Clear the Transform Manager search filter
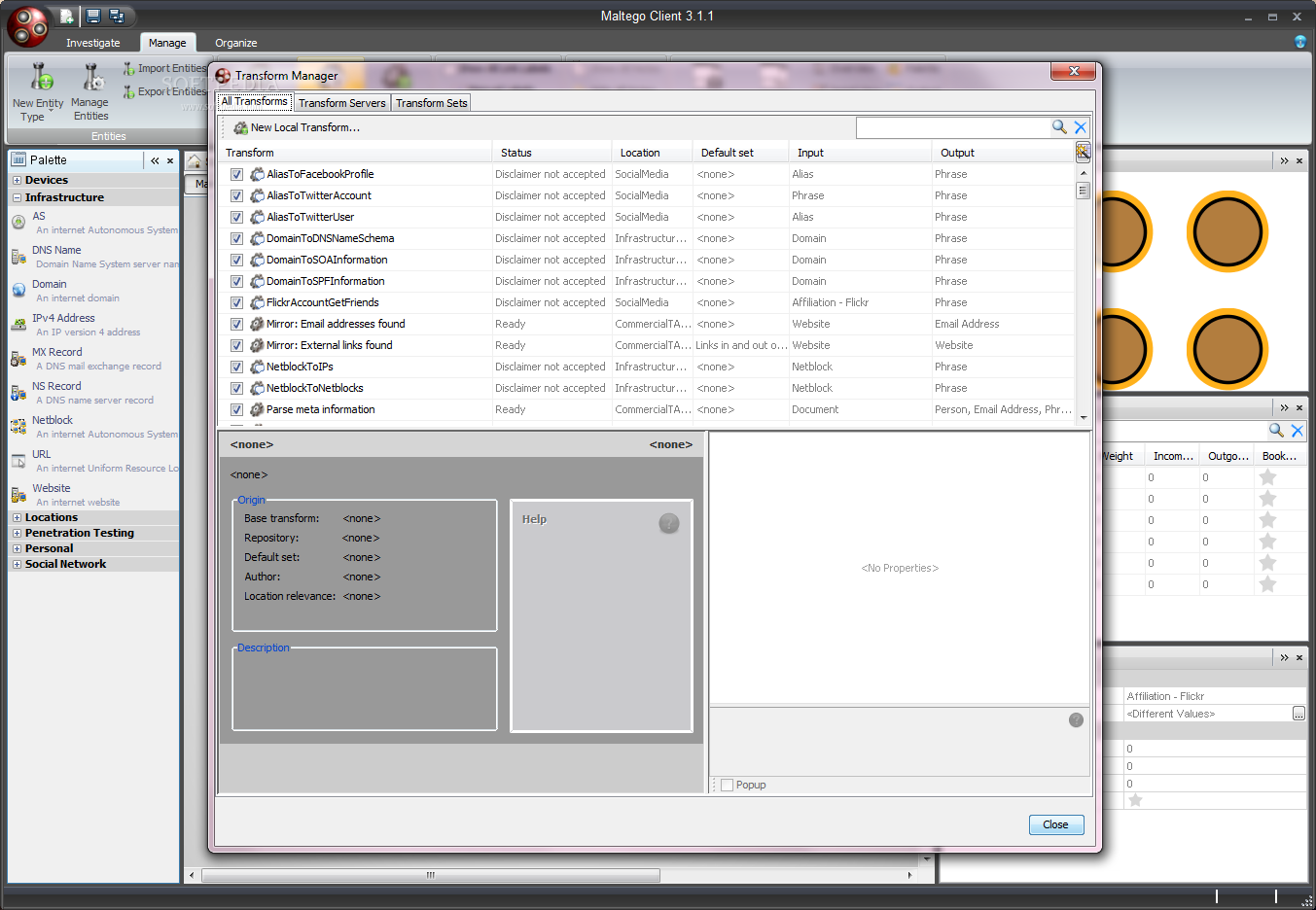1316x910 pixels. click(x=1081, y=127)
